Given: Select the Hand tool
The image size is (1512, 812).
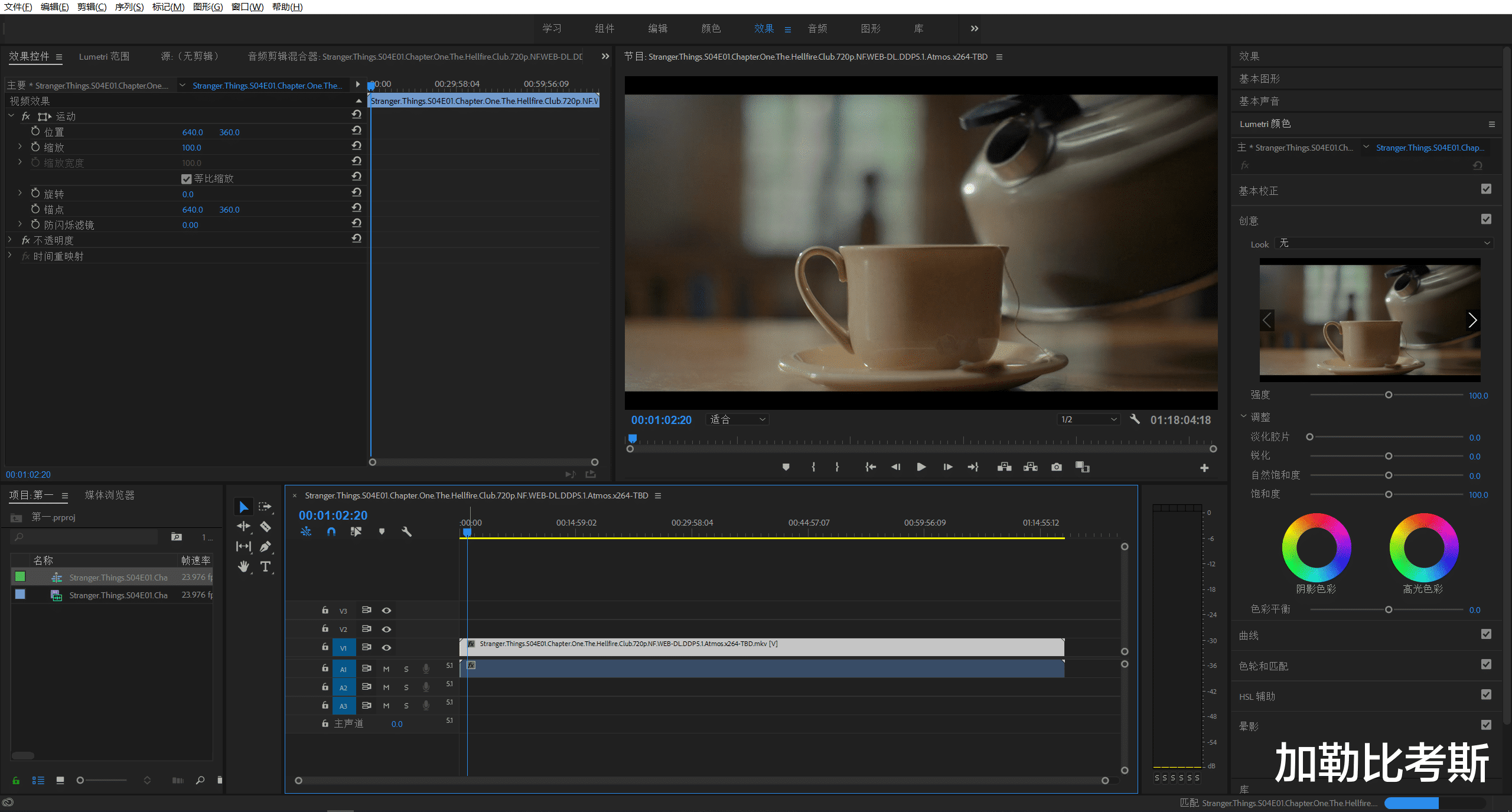Looking at the screenshot, I should (243, 567).
